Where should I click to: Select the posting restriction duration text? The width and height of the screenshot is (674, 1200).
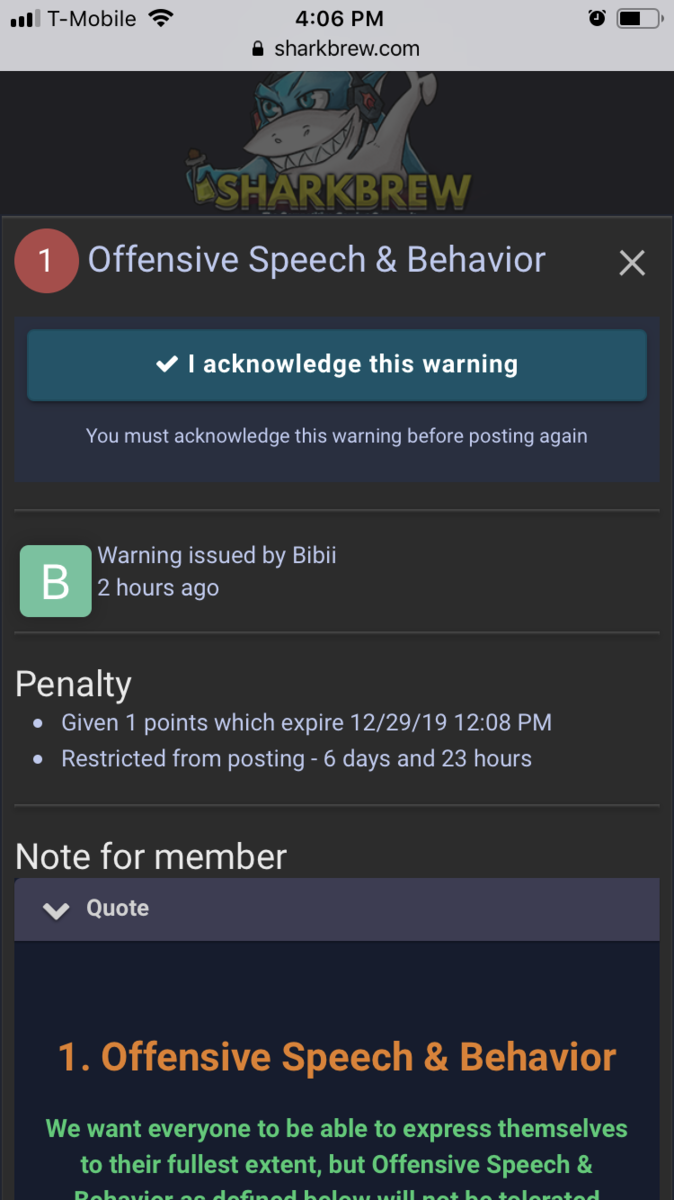coord(296,758)
